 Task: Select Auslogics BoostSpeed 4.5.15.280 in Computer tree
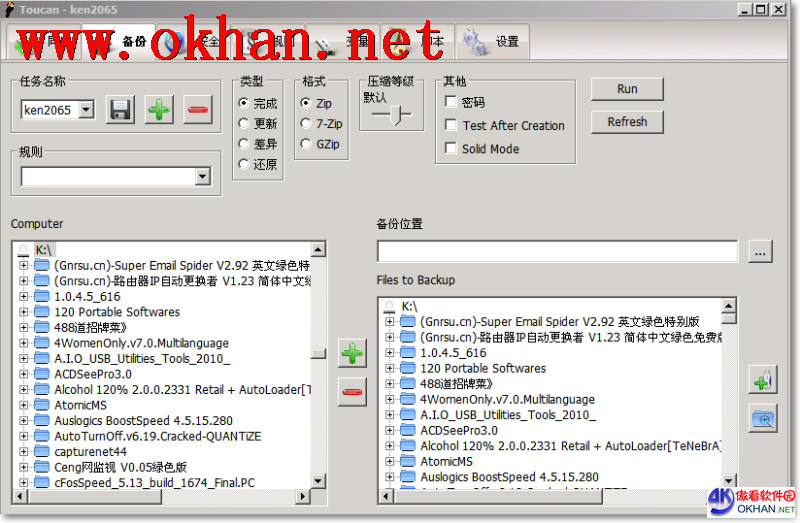[143, 420]
